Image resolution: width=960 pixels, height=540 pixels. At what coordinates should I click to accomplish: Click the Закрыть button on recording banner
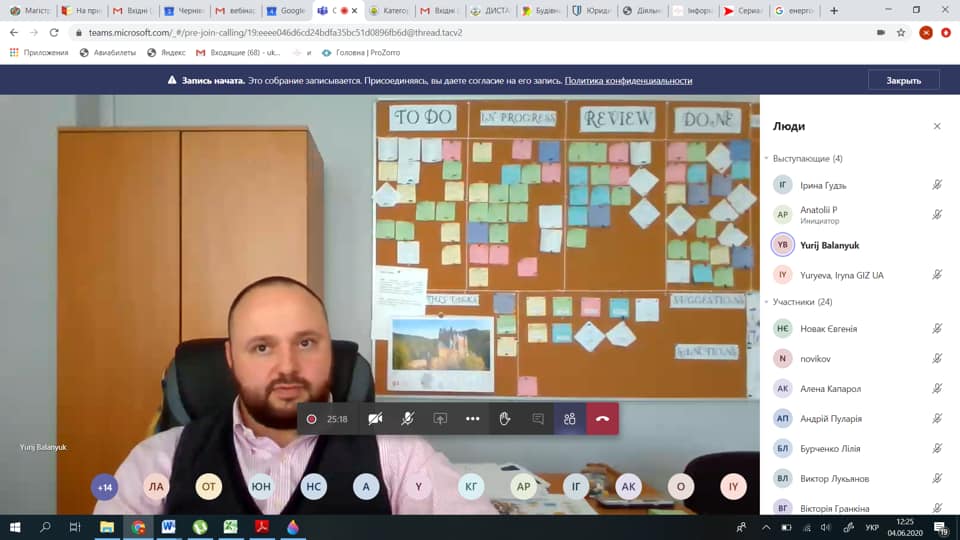(x=903, y=80)
